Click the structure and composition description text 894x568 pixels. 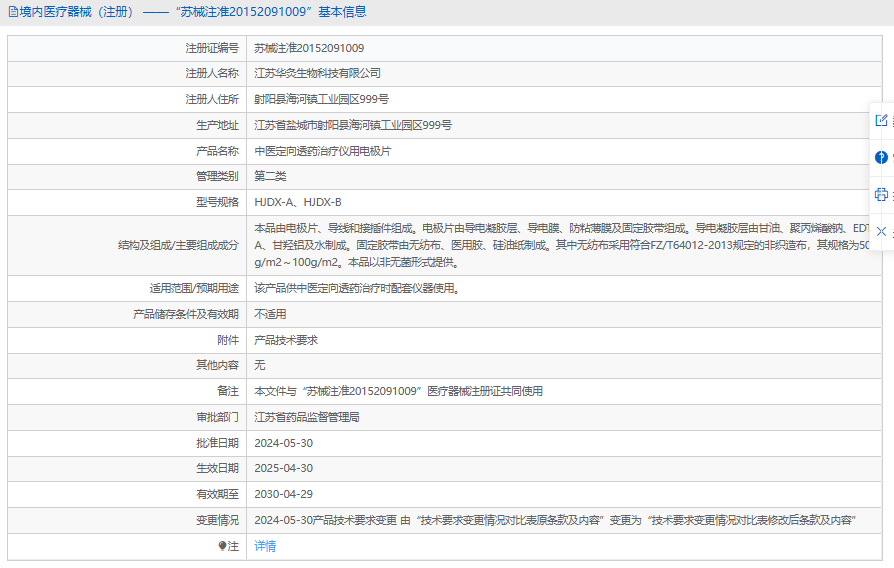562,245
